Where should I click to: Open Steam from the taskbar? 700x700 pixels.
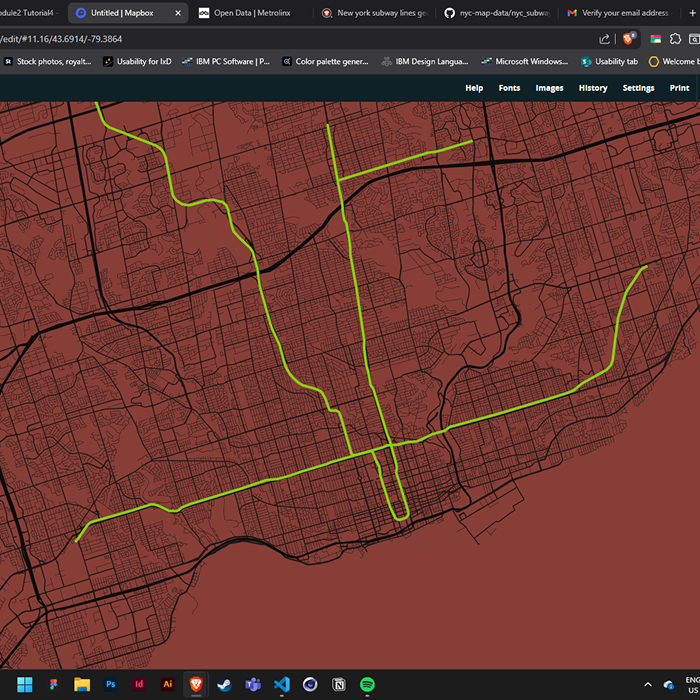[x=225, y=684]
